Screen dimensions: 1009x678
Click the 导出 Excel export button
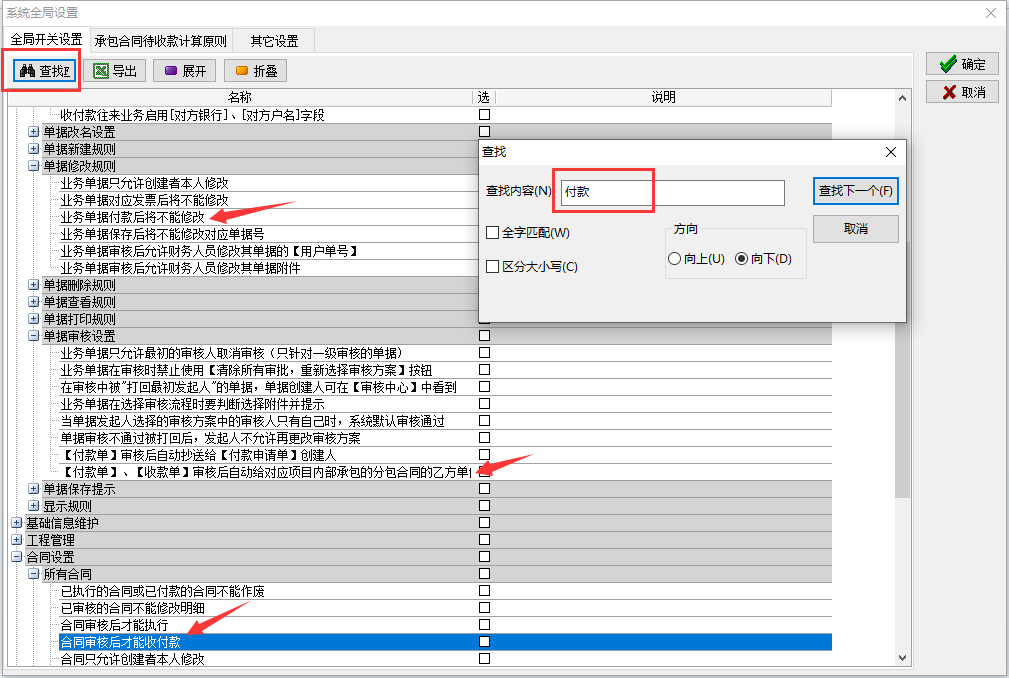(x=115, y=71)
